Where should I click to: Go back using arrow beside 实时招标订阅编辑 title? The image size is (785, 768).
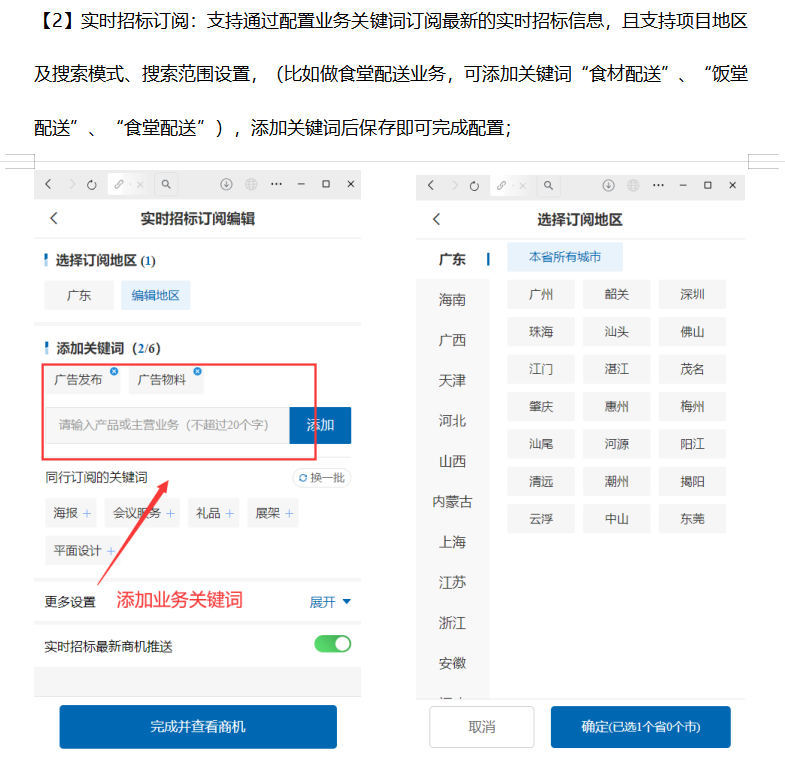point(54,218)
